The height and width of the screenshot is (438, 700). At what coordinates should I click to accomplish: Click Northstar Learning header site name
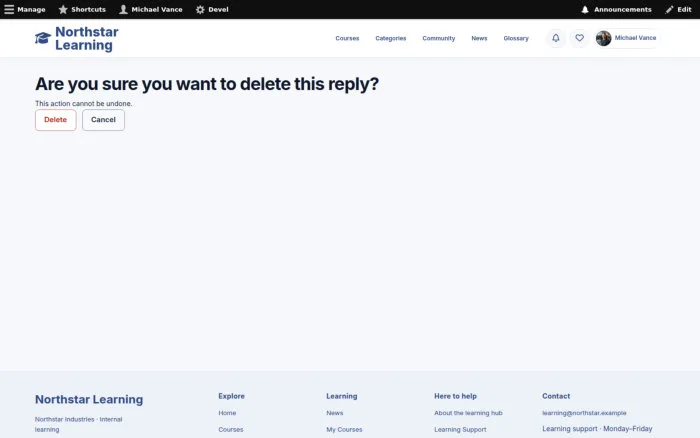87,38
